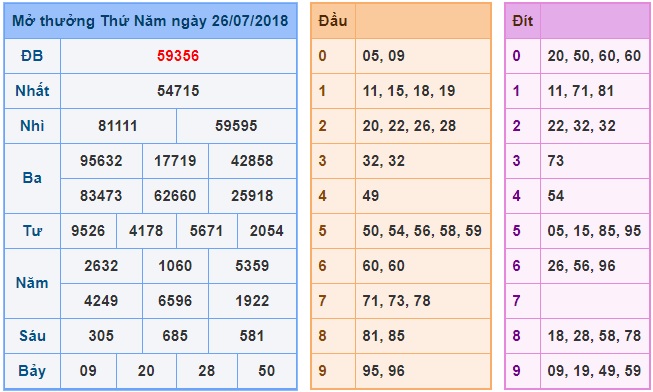Viewport: 653px width, 392px height.
Task: Select Năm prize number 4249
Action: coord(101,301)
